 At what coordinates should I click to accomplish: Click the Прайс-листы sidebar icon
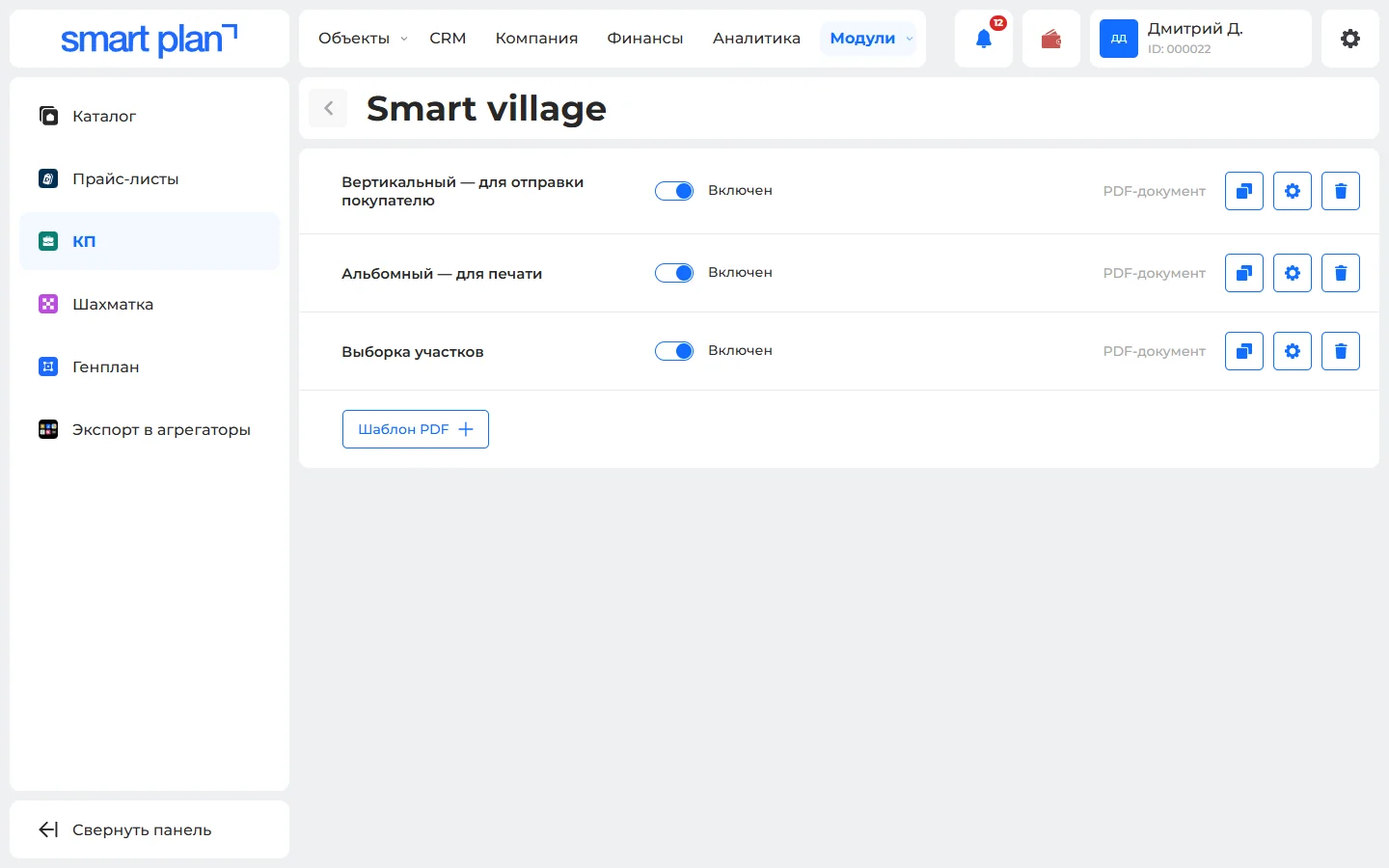48,178
